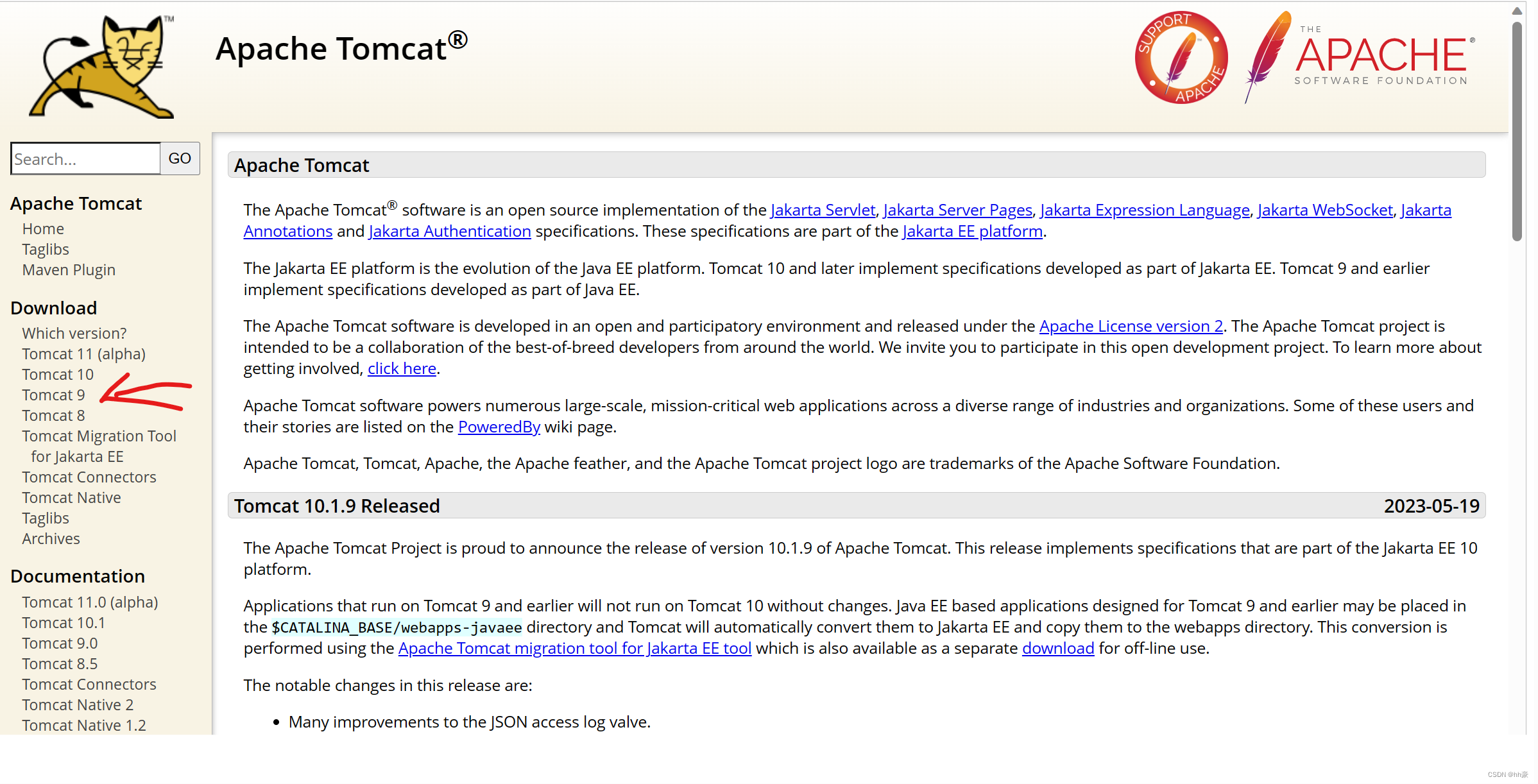Open the Jakarta Servlet link
This screenshot has width=1538, height=784.
[x=823, y=210]
